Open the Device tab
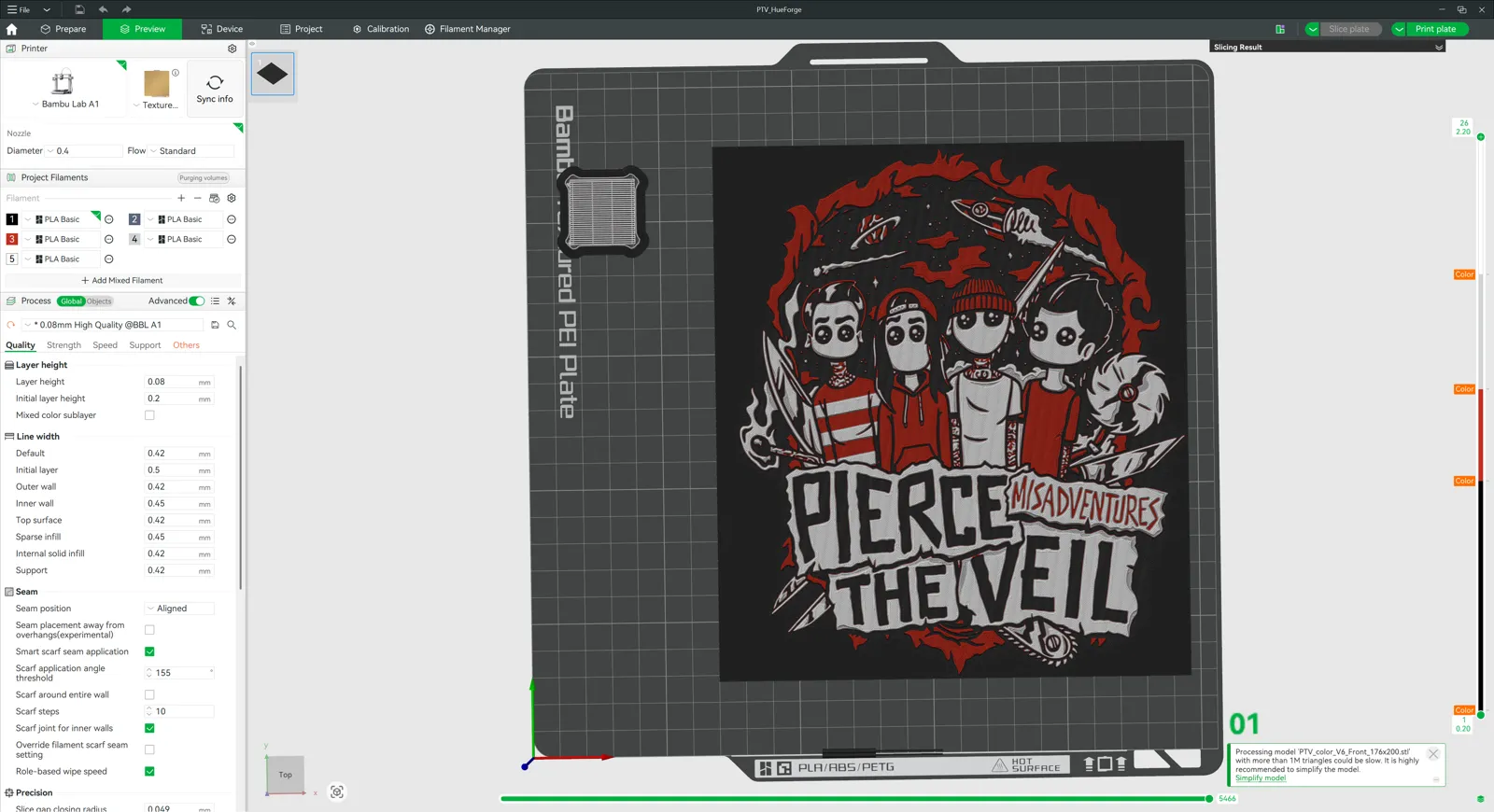1494x812 pixels. pyautogui.click(x=222, y=29)
